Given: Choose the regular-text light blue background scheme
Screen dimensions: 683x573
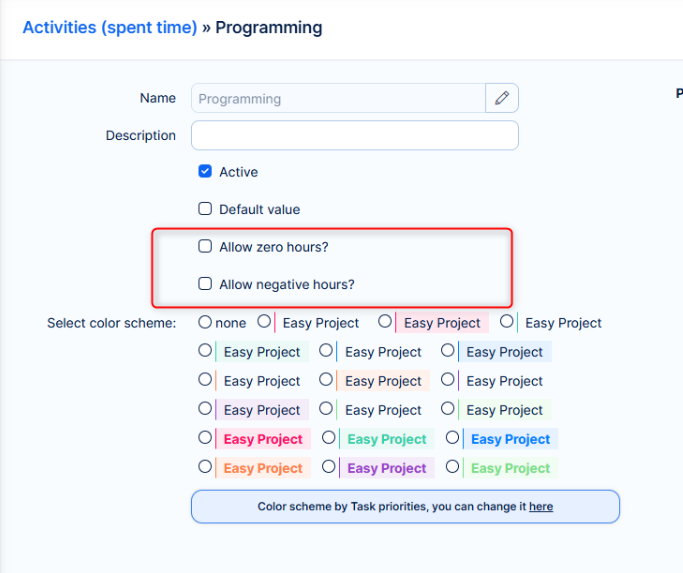Looking at the screenshot, I should pos(448,351).
